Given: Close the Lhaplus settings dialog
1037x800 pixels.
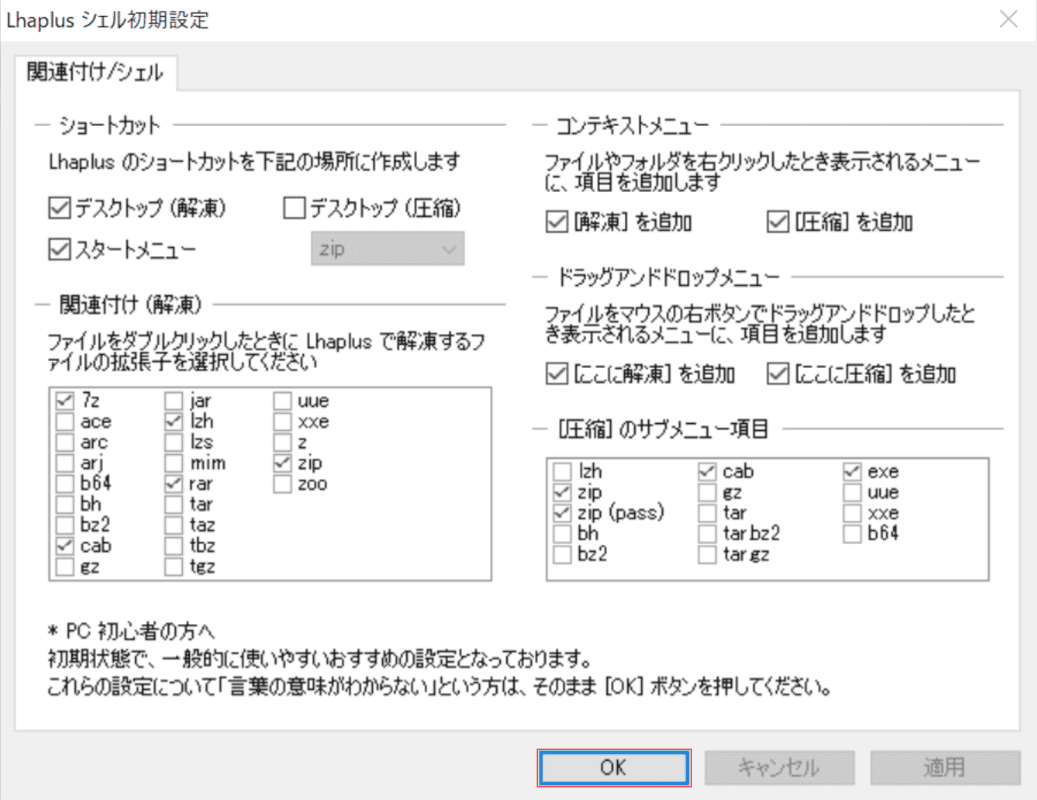Looking at the screenshot, I should (1009, 19).
